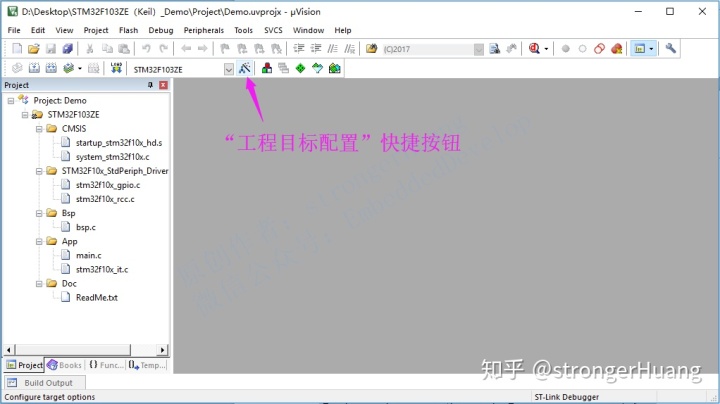Toggle the bookmark flag icon
Screen dimensions: 720x404
[x=225, y=49]
